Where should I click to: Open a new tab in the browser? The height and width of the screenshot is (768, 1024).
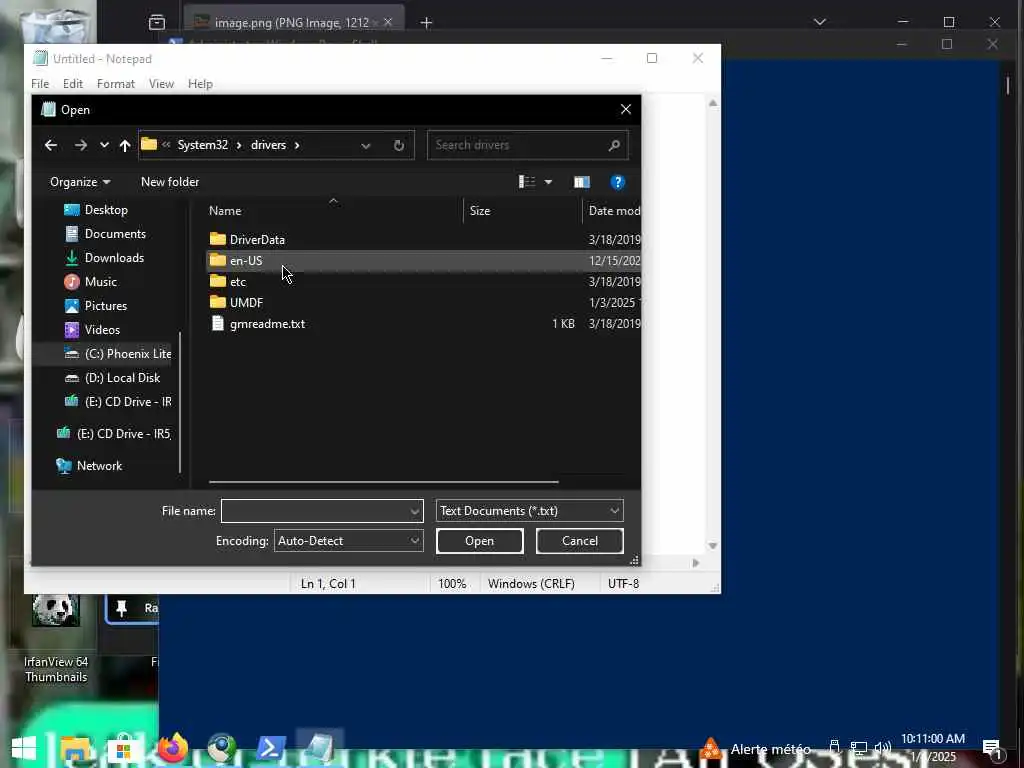click(x=426, y=23)
